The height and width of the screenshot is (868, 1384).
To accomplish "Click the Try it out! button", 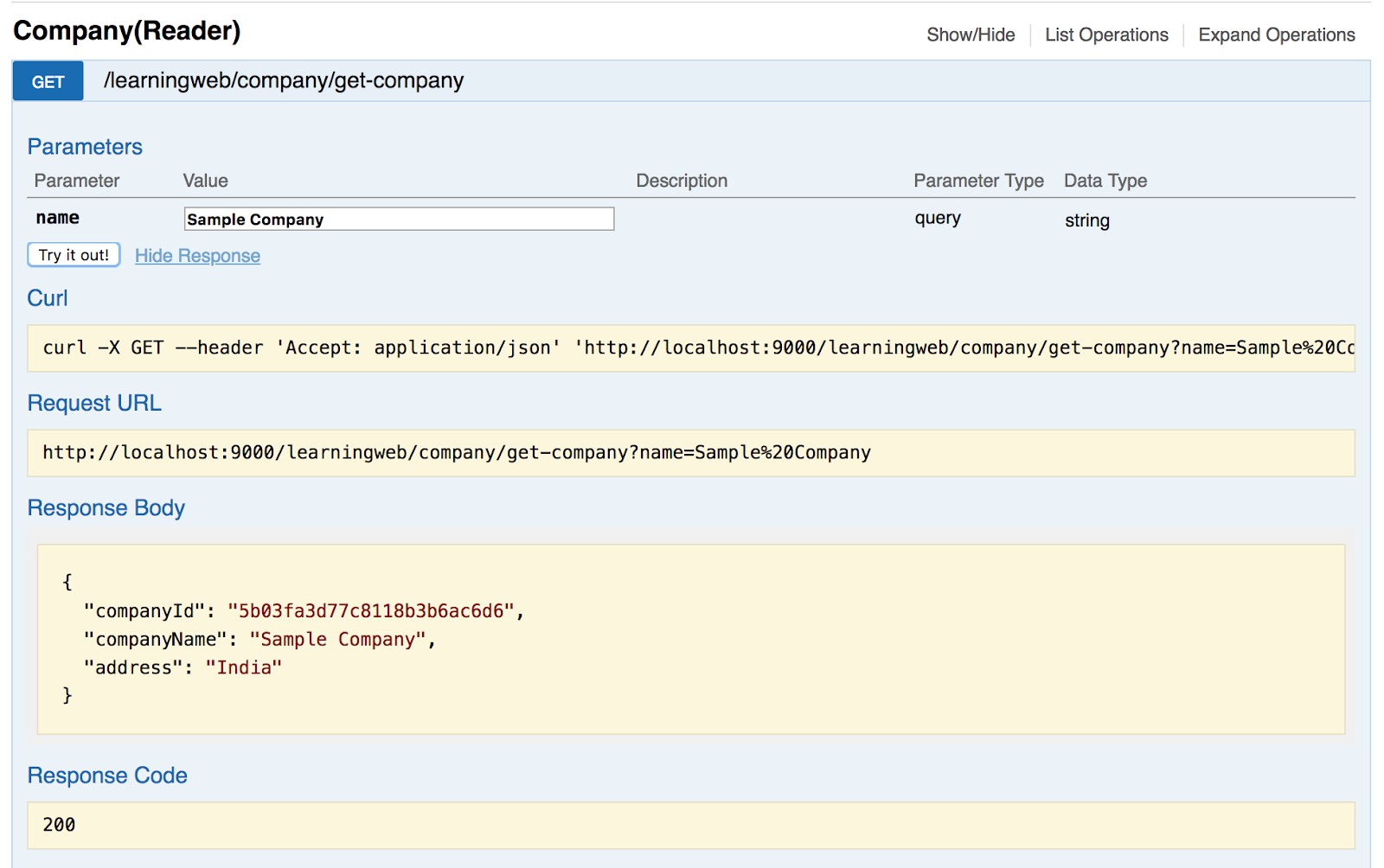I will (x=74, y=255).
